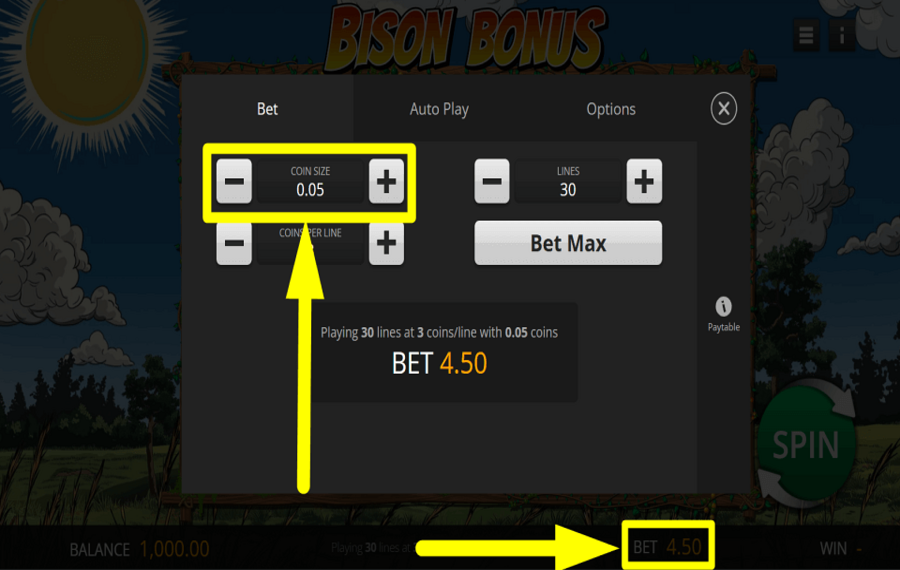
Task: Decrease coin size with minus button
Action: 234,181
